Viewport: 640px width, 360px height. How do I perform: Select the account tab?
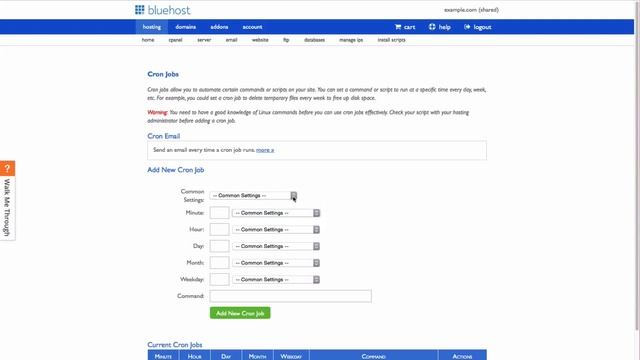coord(252,27)
